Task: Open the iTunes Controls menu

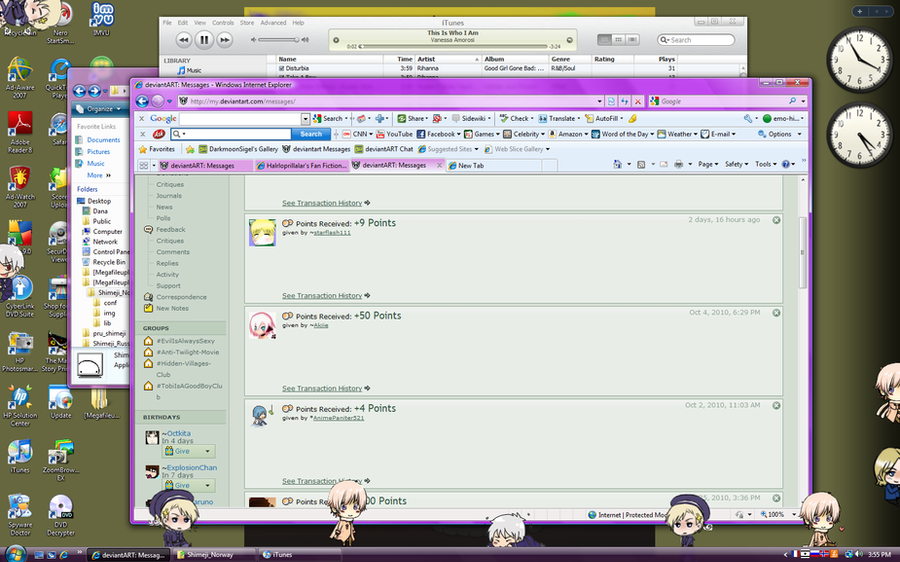Action: (x=223, y=22)
